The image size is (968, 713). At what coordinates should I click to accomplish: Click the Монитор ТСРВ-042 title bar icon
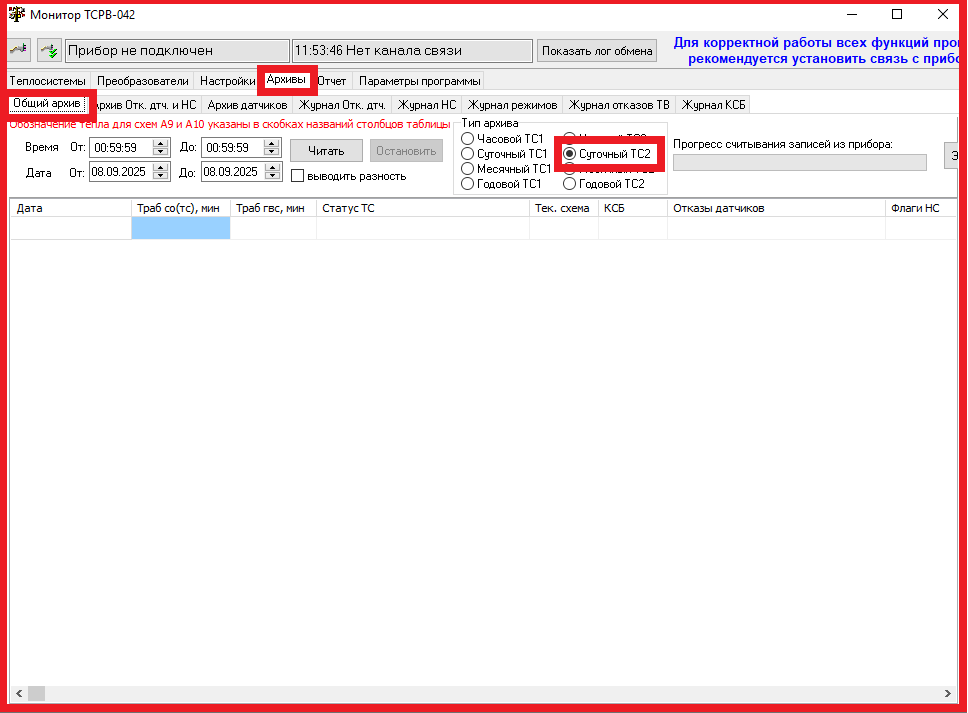tap(17, 14)
